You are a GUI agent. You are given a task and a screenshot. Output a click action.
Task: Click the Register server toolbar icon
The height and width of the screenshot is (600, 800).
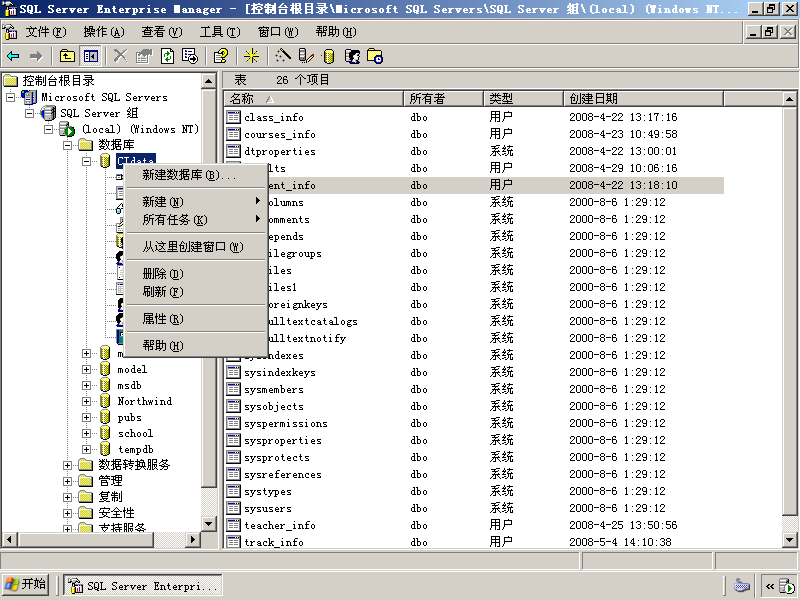point(306,56)
